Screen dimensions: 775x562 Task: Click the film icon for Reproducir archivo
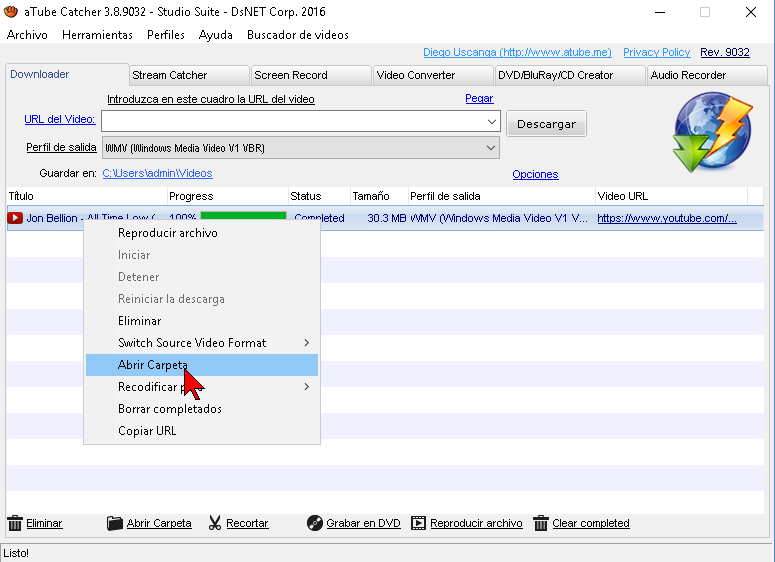pyautogui.click(x=418, y=523)
